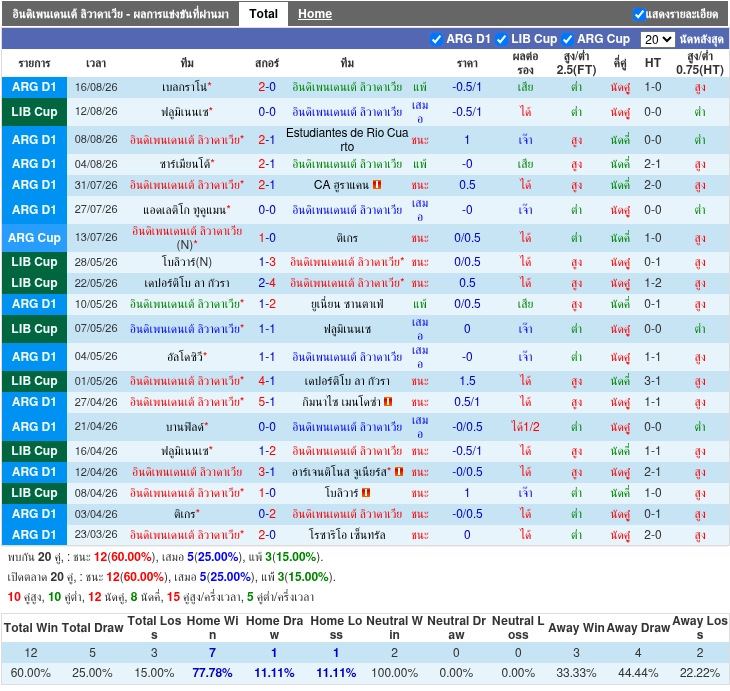Click the LIB Cup label in the 12/08/26 row
The height and width of the screenshot is (691, 730).
click(x=34, y=112)
